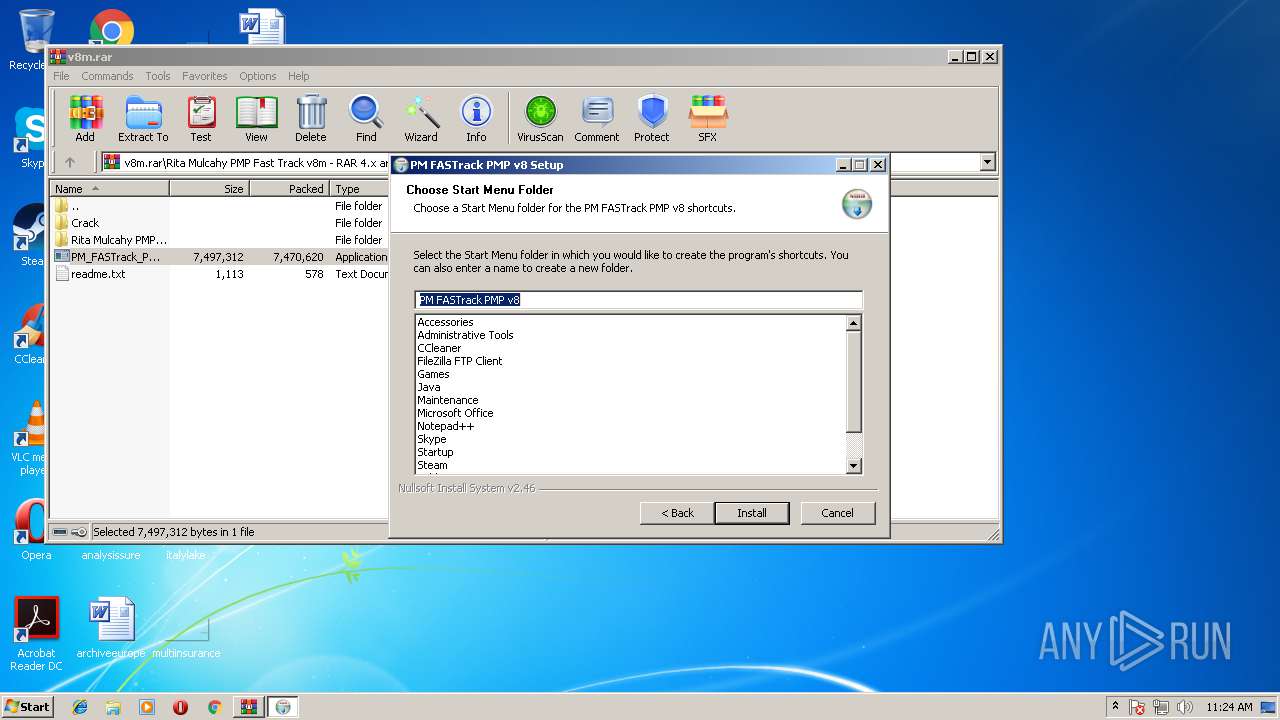
Task: Open the Commands menu
Action: click(x=107, y=76)
